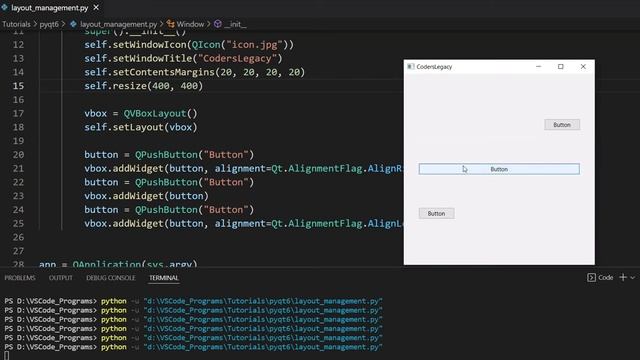Maximize the CodersLegacy window

pyautogui.click(x=561, y=67)
